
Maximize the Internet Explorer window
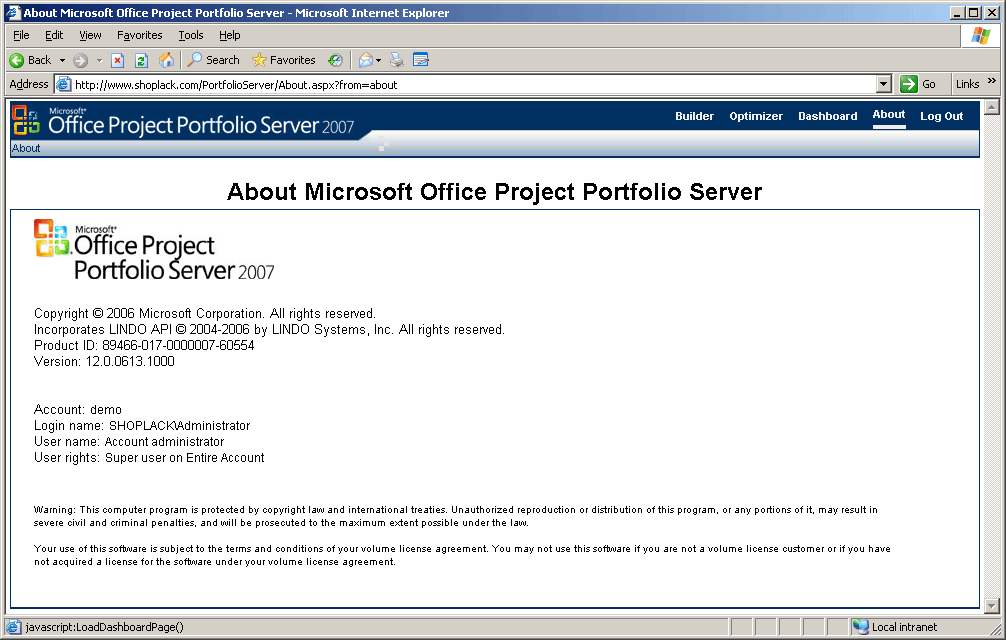[974, 13]
